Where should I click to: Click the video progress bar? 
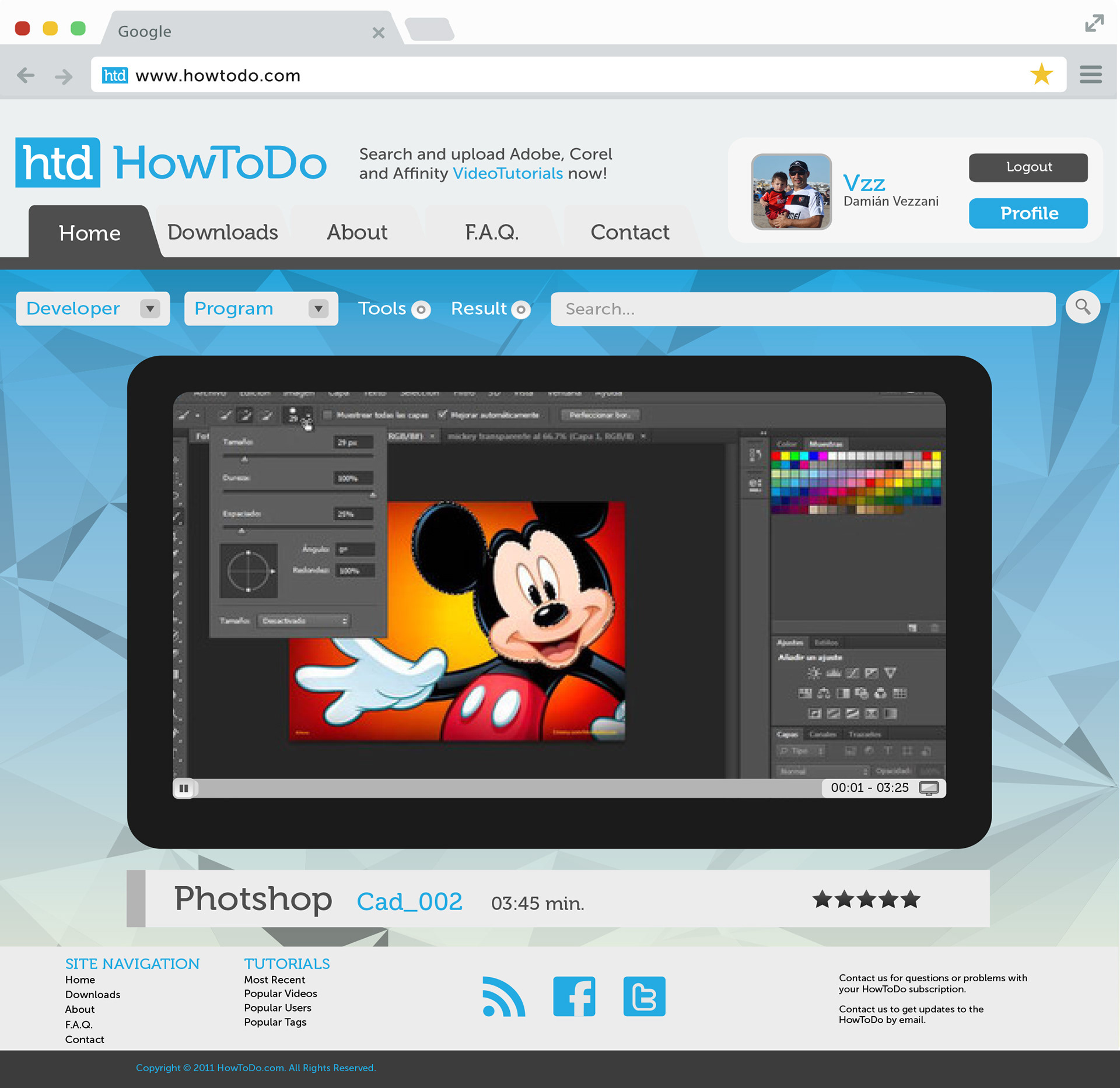coord(508,788)
